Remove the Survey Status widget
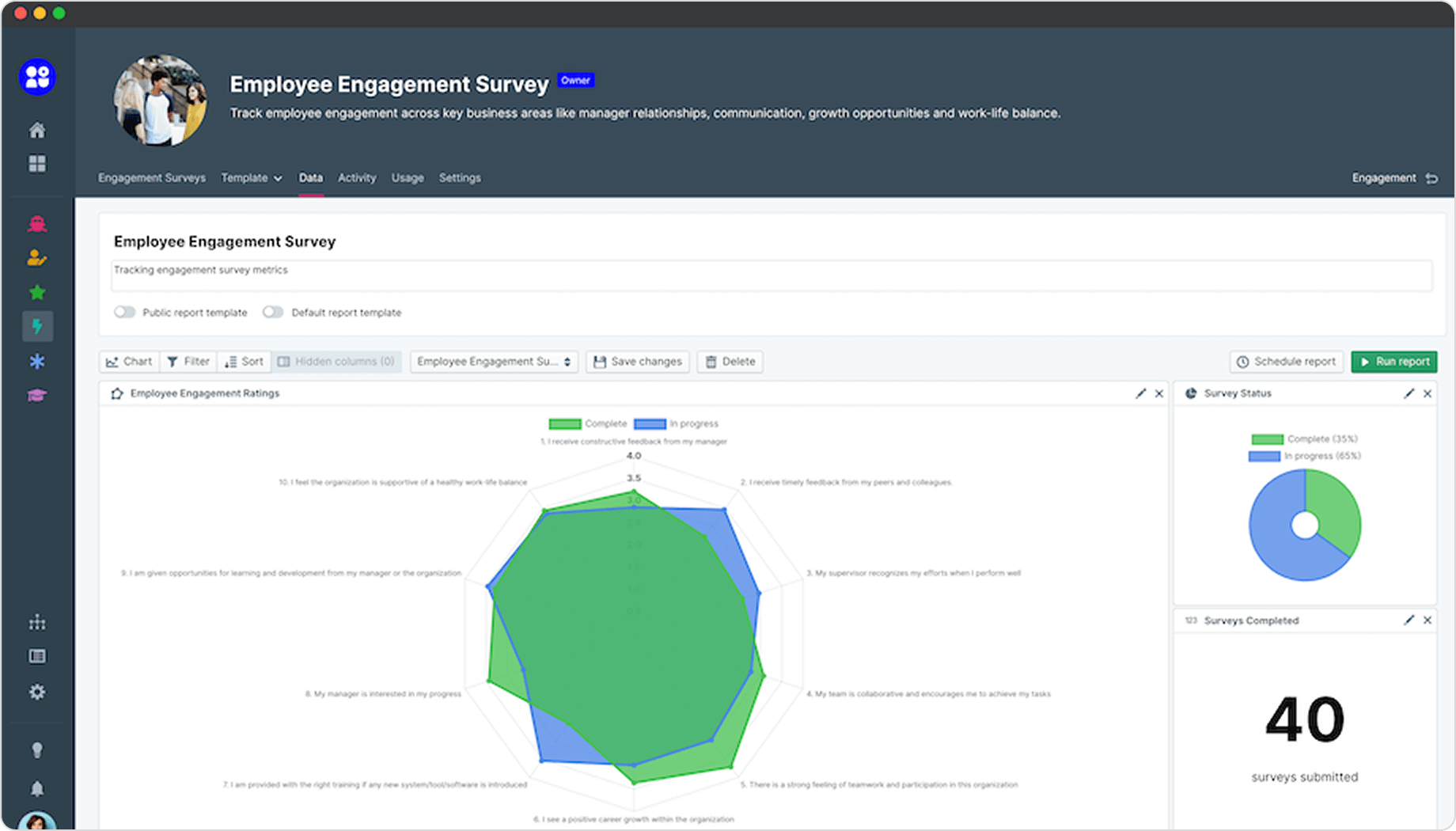This screenshot has height=831, width=1456. click(1428, 393)
